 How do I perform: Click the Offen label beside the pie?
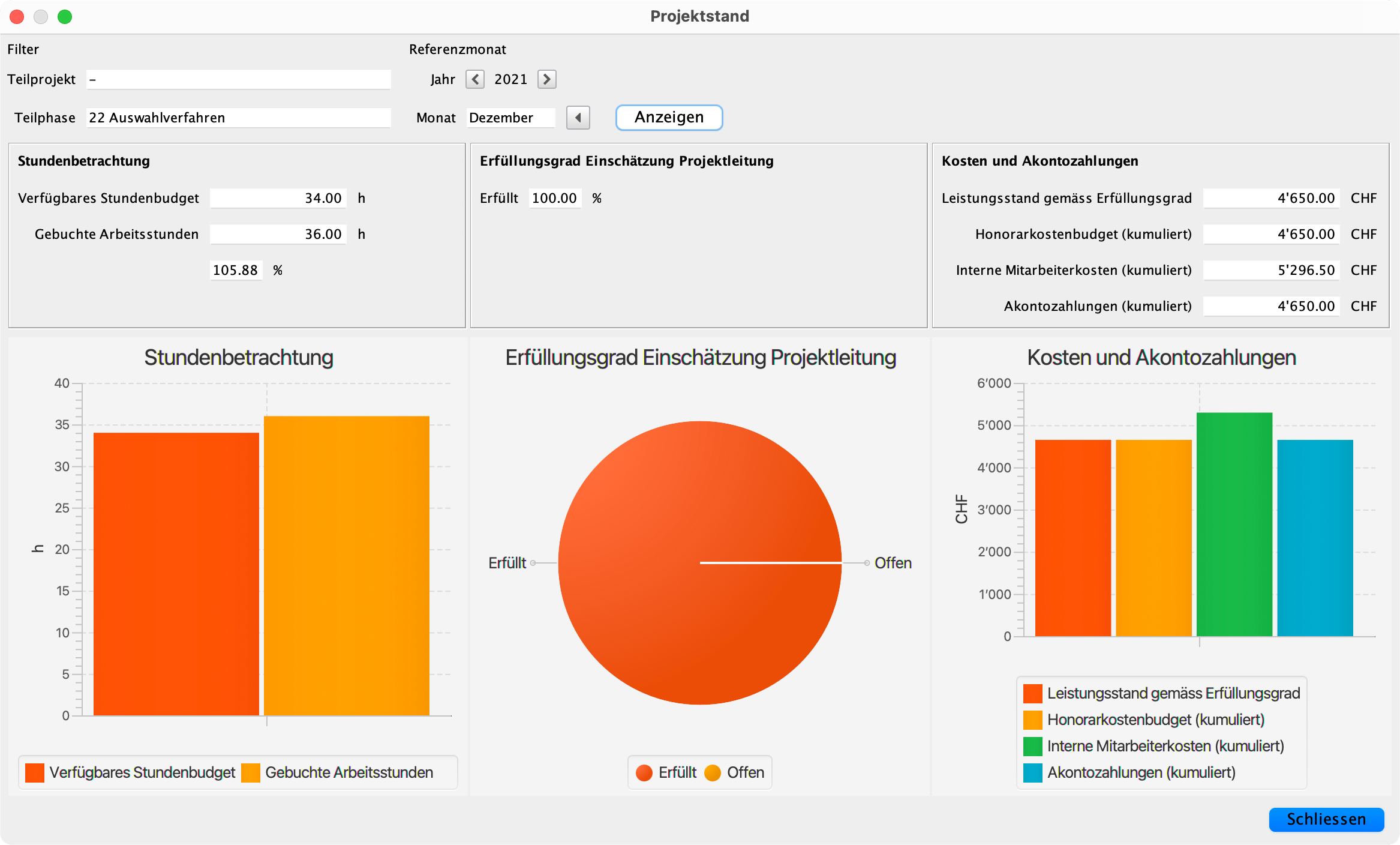click(893, 563)
